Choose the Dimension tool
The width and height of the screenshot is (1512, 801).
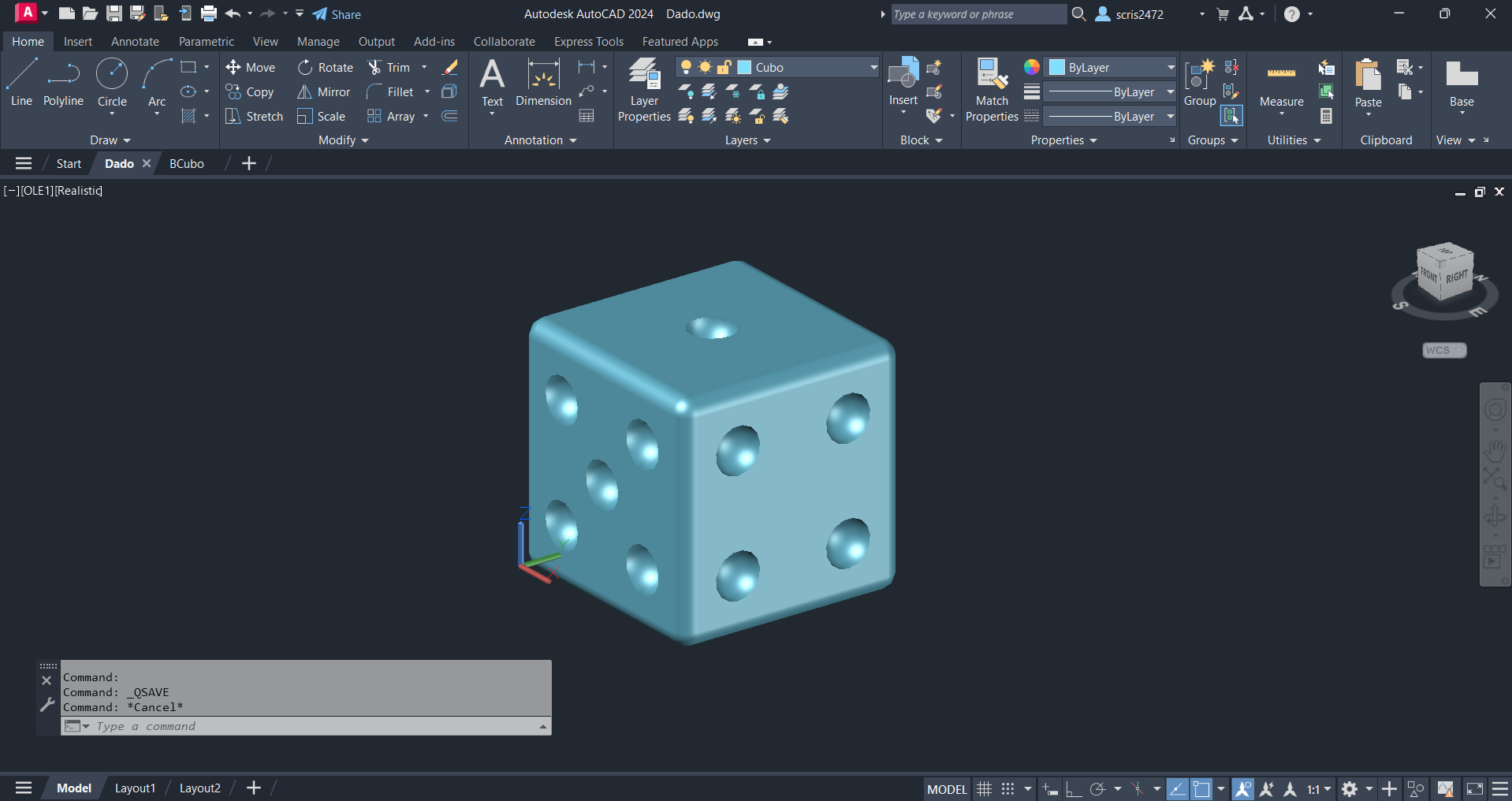click(x=543, y=84)
